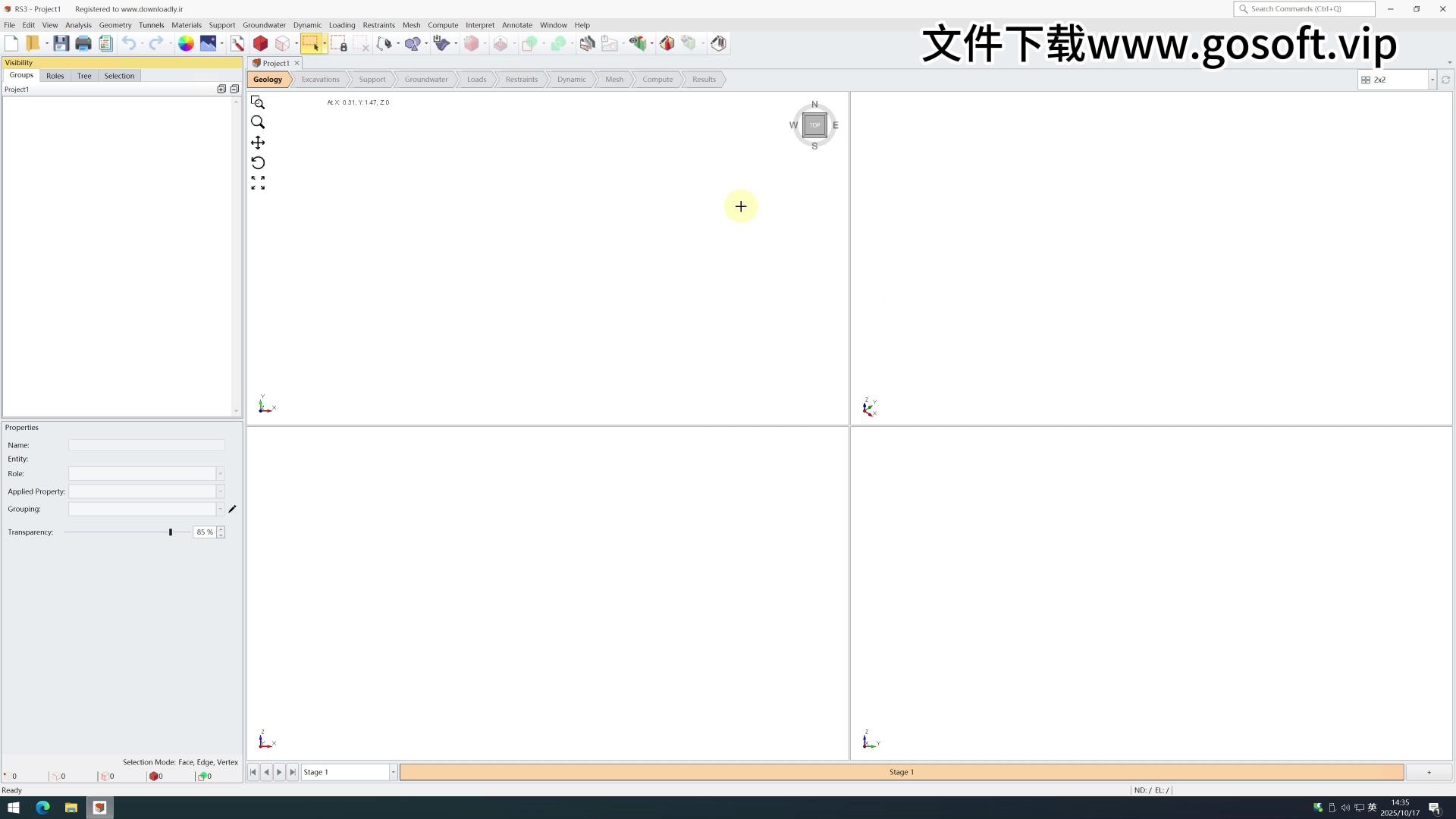Click the last stage navigation button
Image resolution: width=1456 pixels, height=819 pixels.
click(x=293, y=772)
